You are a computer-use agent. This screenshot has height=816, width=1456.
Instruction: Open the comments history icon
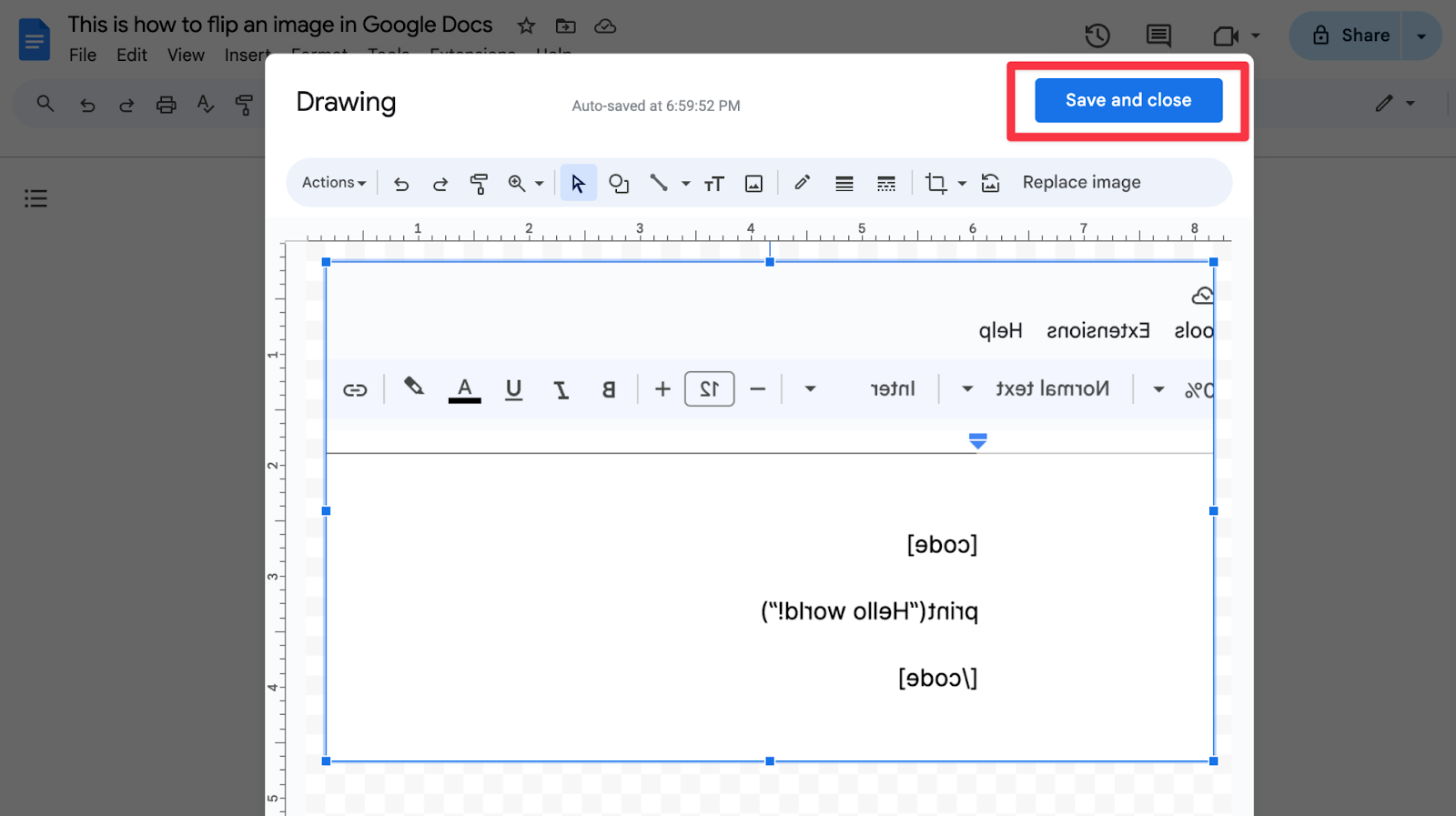(x=1158, y=35)
